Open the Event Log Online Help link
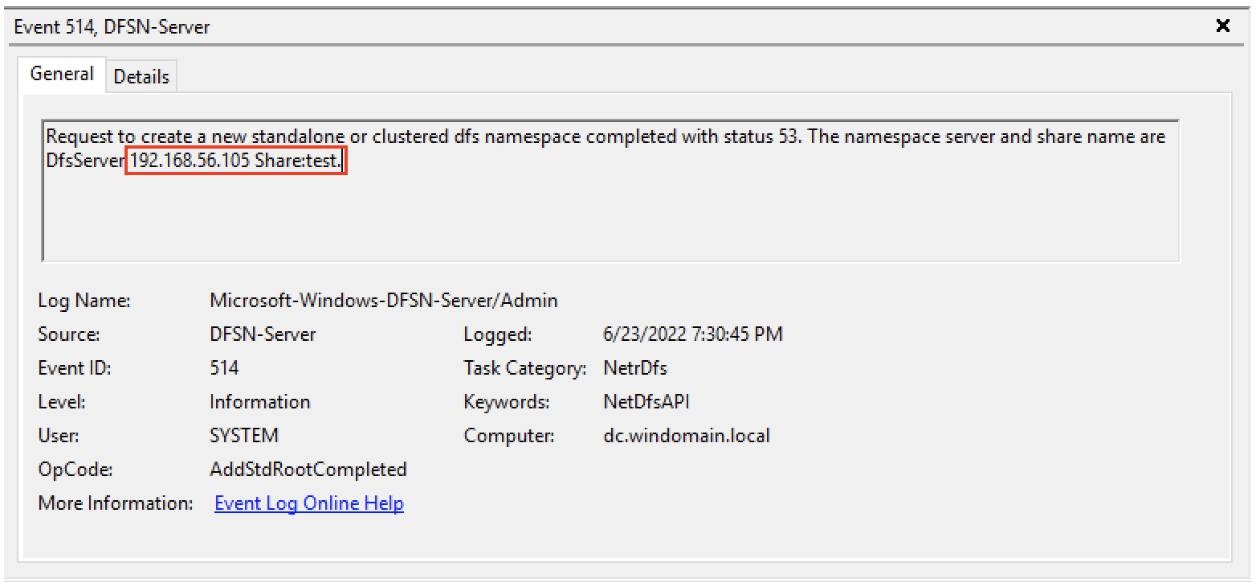This screenshot has width=1260, height=588. pos(309,503)
